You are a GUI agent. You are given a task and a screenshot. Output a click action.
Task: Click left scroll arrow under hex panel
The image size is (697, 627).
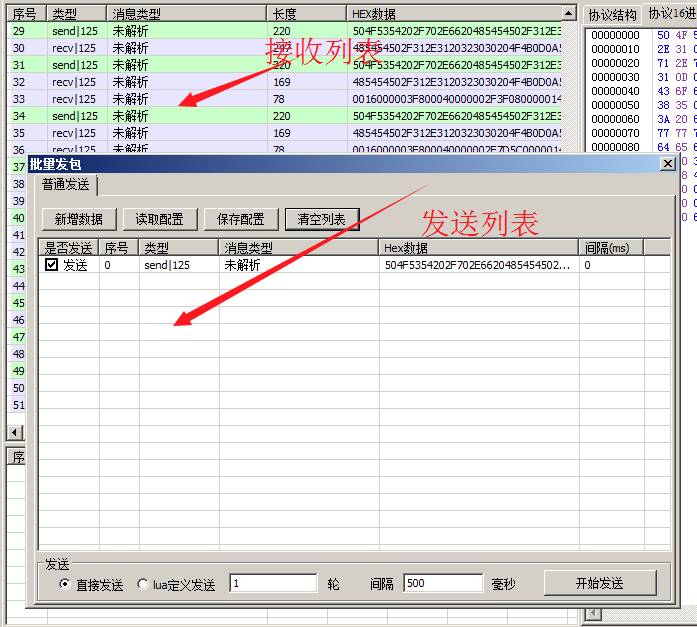592,615
